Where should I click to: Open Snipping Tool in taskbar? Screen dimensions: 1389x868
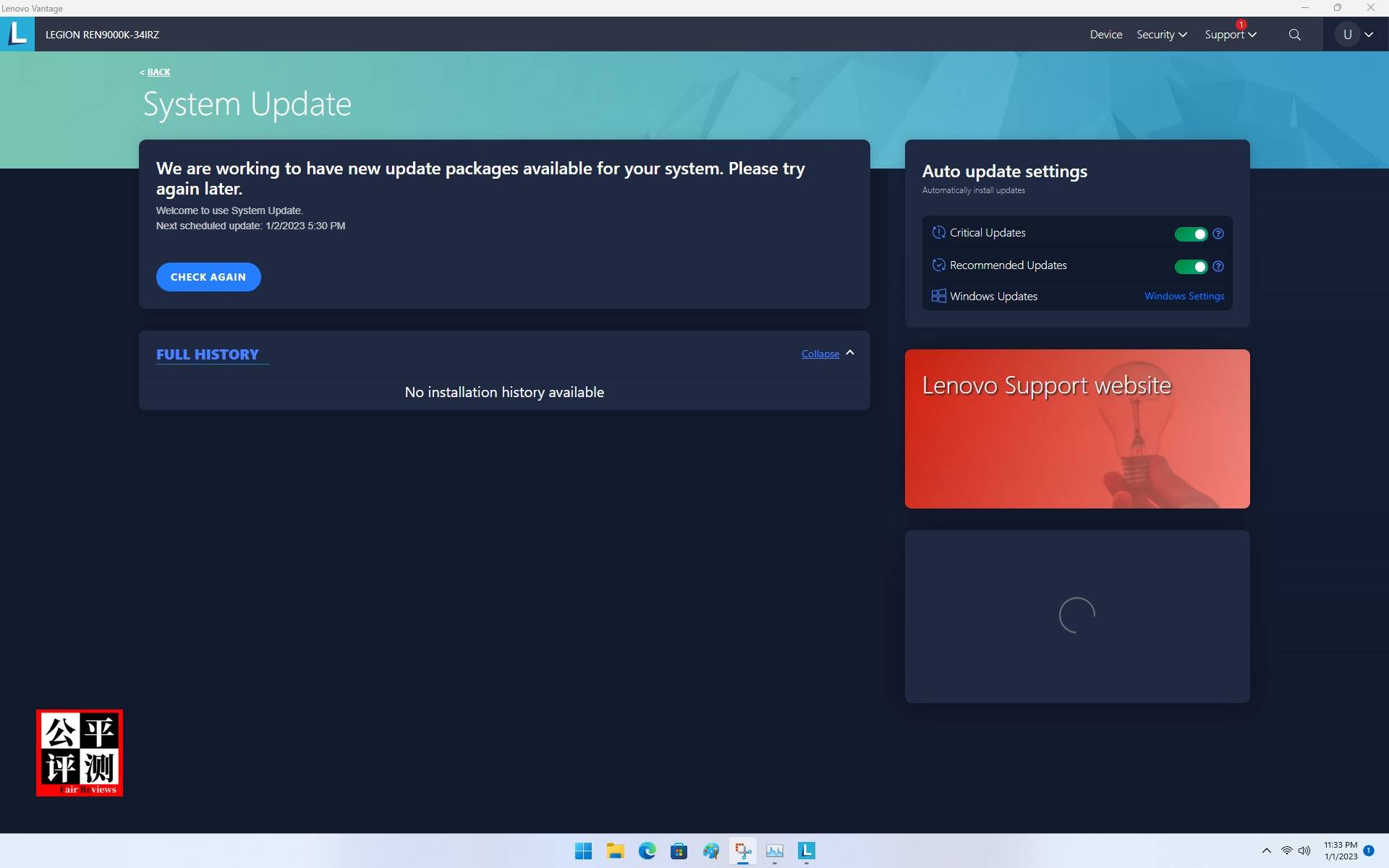[x=742, y=851]
